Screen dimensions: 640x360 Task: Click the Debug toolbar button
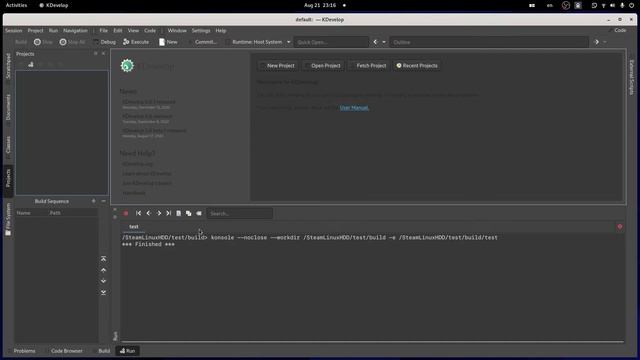coord(104,42)
